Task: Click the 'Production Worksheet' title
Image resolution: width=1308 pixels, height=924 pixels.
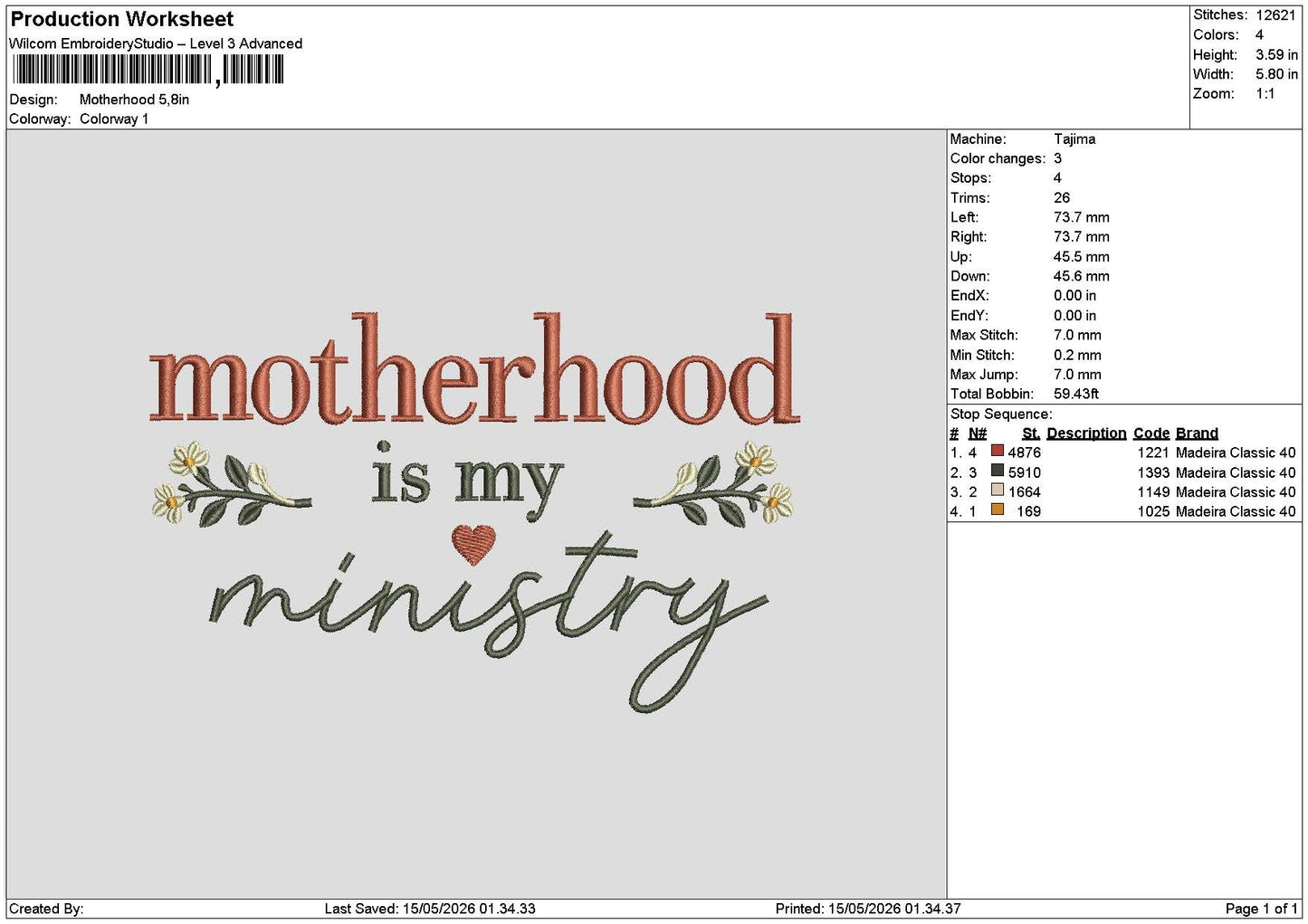Action: click(122, 19)
